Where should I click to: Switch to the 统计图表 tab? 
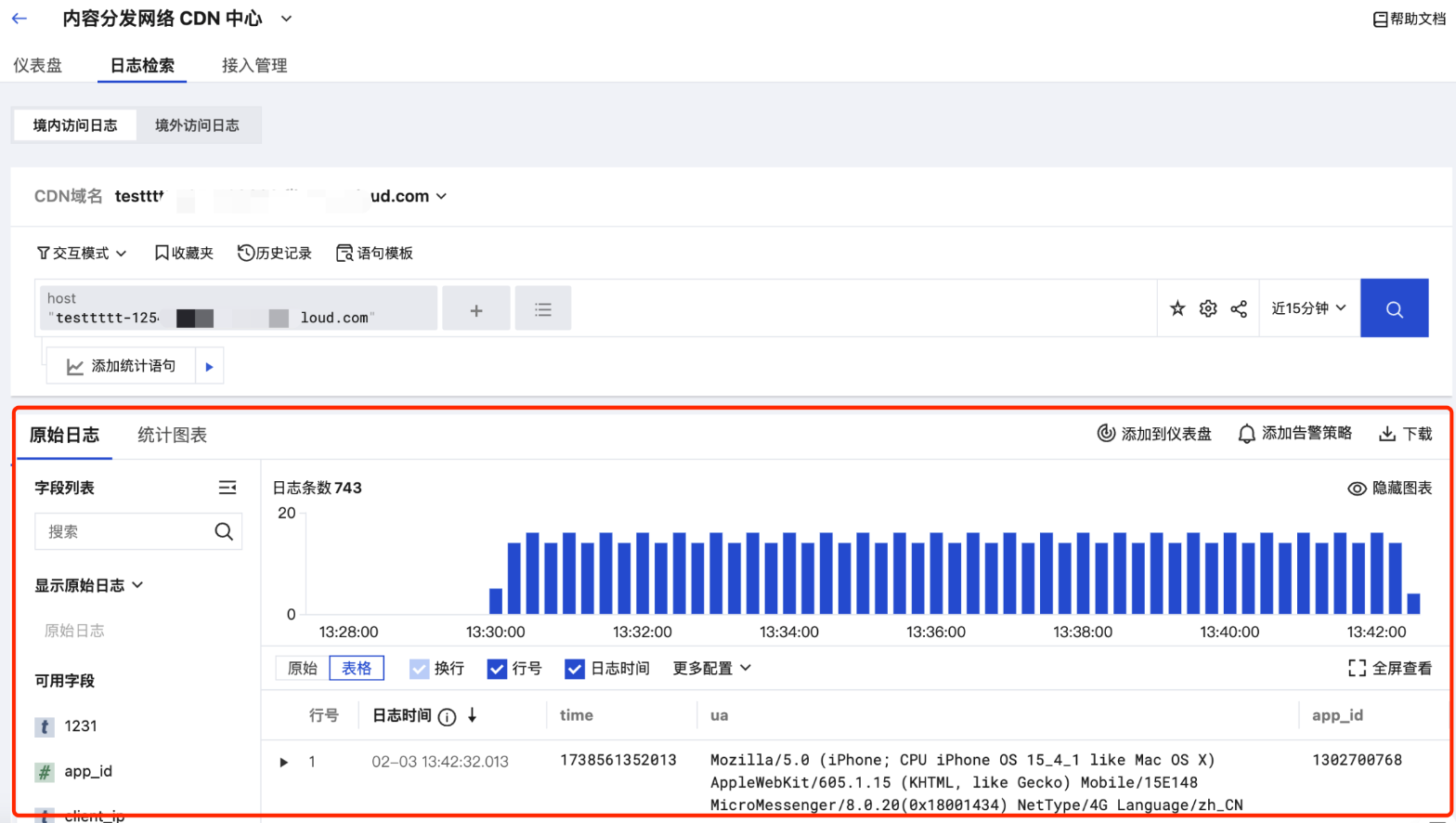pos(172,435)
